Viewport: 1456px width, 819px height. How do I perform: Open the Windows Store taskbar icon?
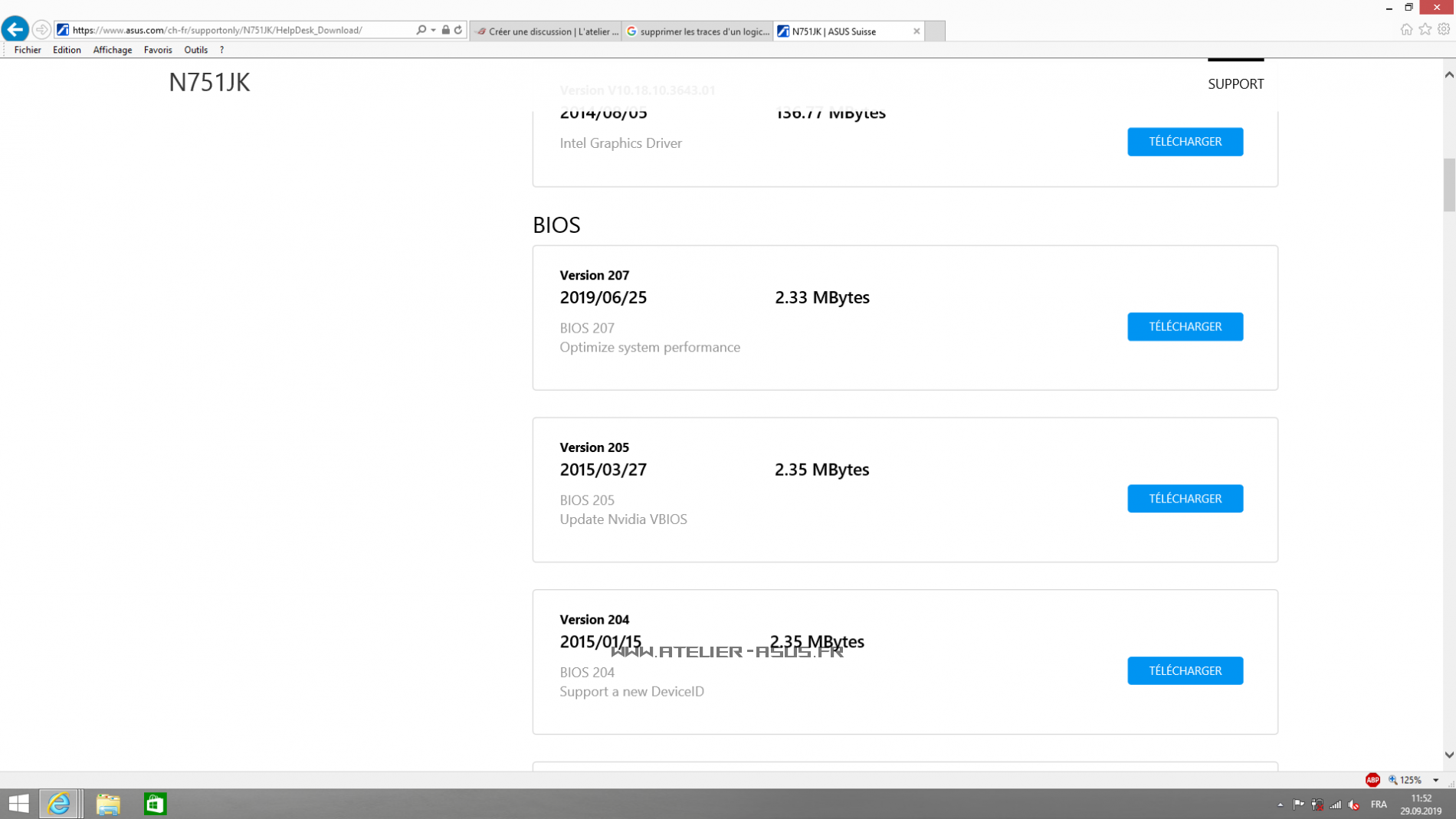(x=155, y=804)
